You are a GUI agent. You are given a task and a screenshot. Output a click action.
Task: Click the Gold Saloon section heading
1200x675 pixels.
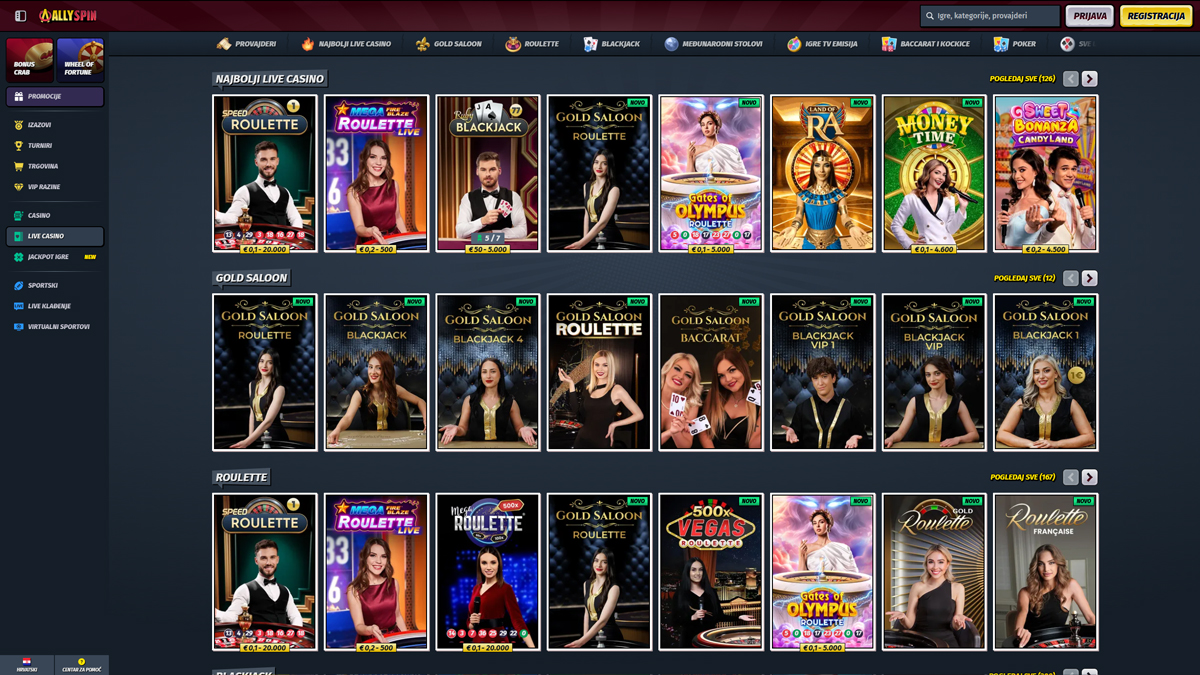pos(252,278)
